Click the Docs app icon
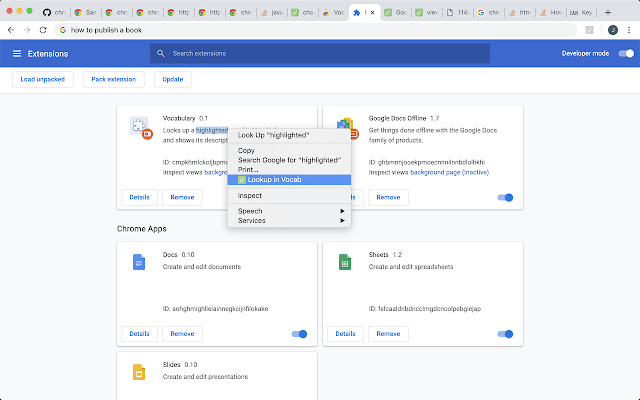Screen dimensions: 640x400 139,262
